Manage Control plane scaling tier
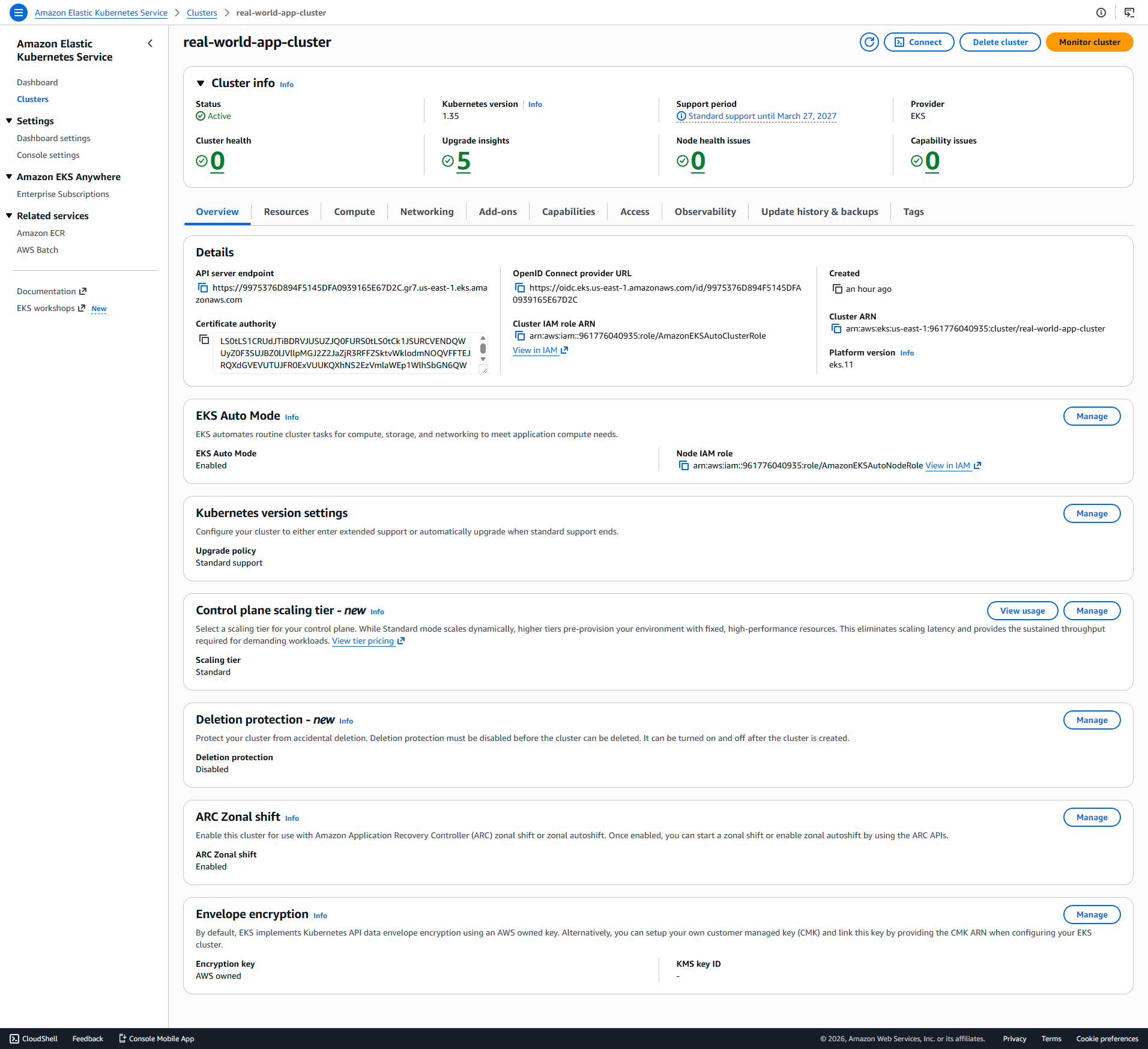 tap(1092, 611)
